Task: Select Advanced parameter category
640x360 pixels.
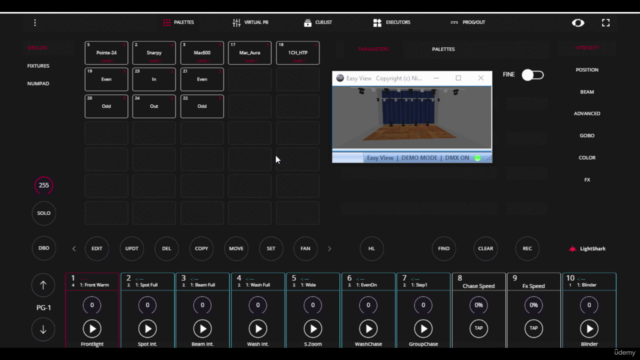Action: 587,113
